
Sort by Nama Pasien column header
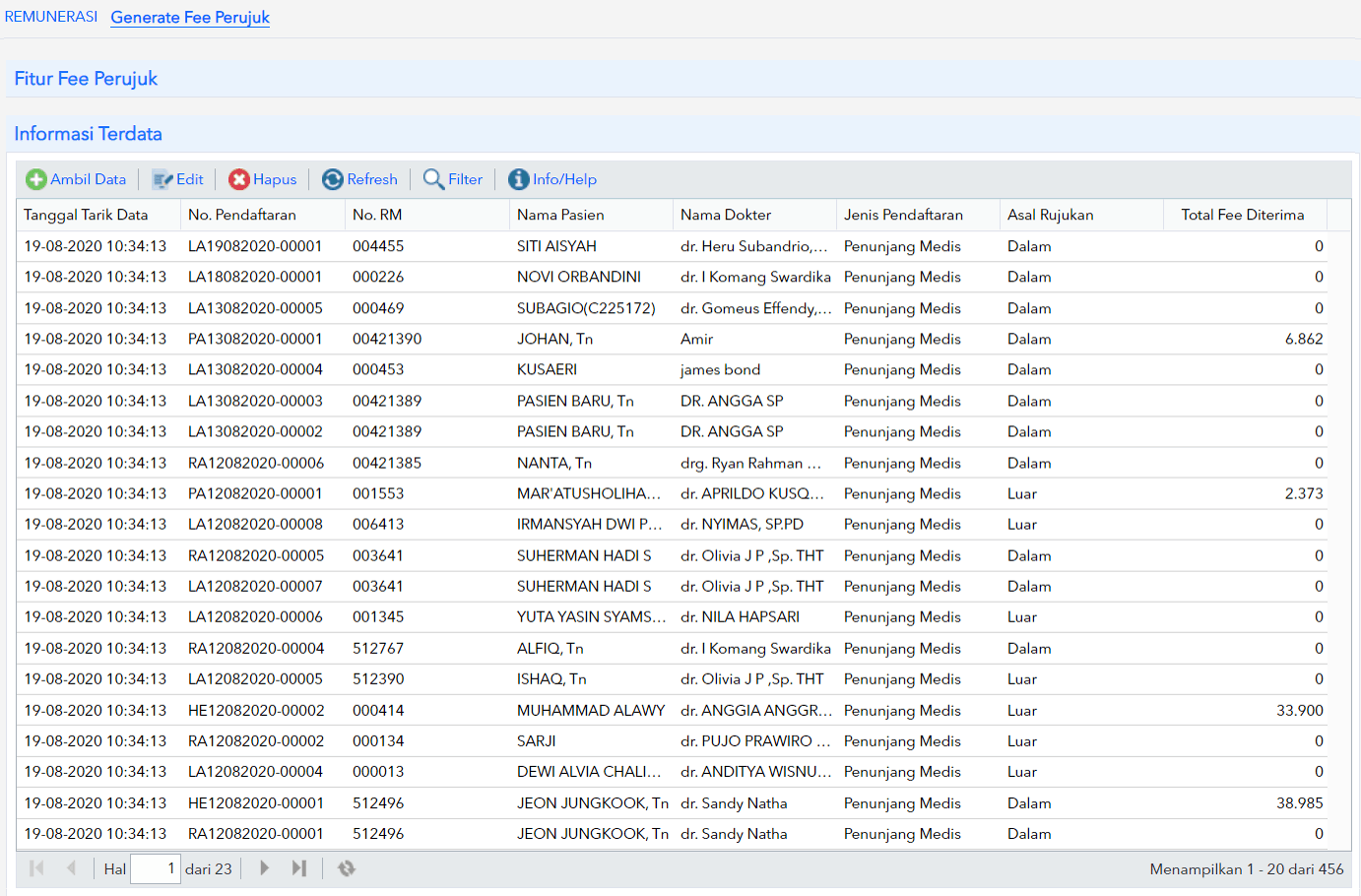point(592,215)
